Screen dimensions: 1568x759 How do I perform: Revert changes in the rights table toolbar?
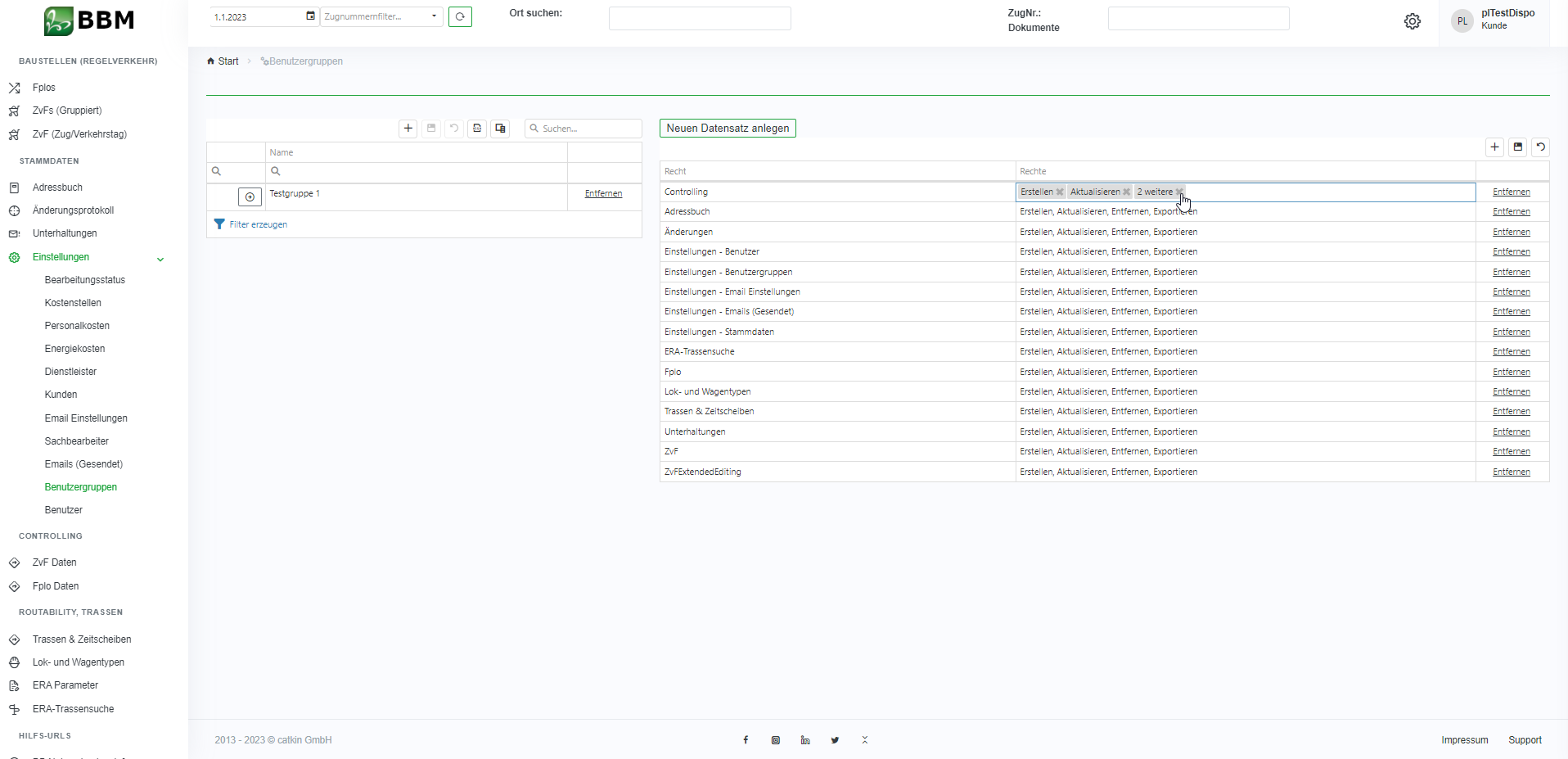click(x=1540, y=147)
